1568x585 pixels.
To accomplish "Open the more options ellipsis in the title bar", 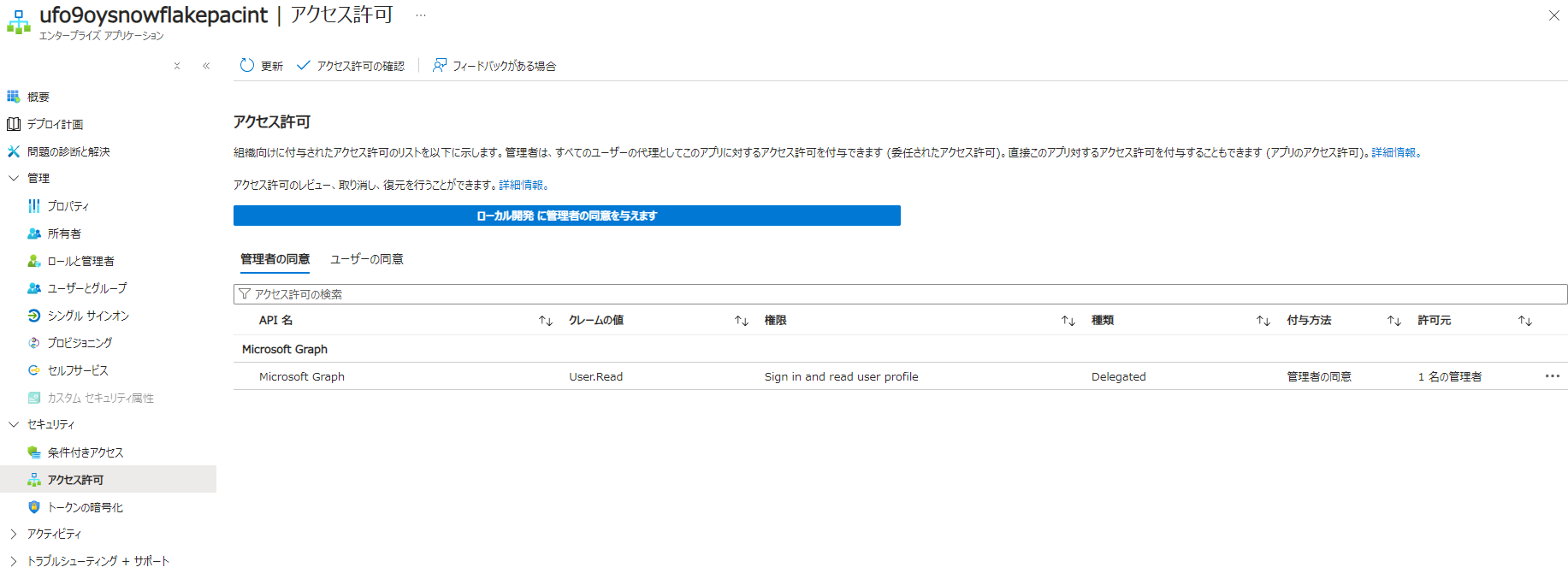I will click(421, 15).
